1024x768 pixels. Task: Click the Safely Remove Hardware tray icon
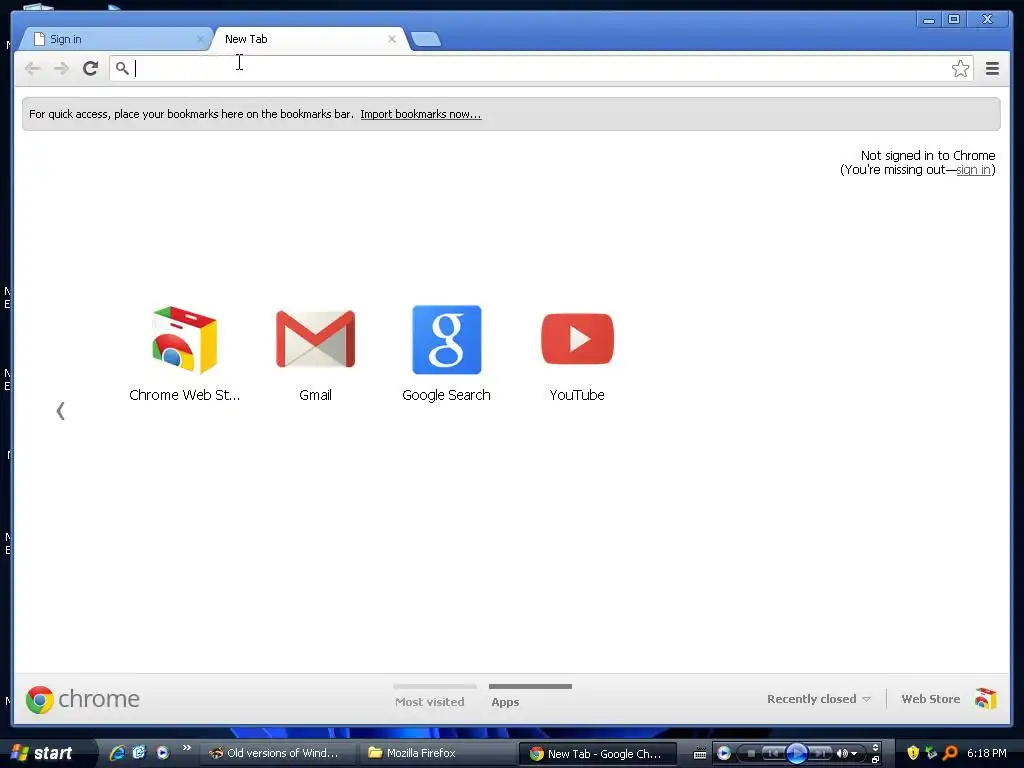[931, 752]
